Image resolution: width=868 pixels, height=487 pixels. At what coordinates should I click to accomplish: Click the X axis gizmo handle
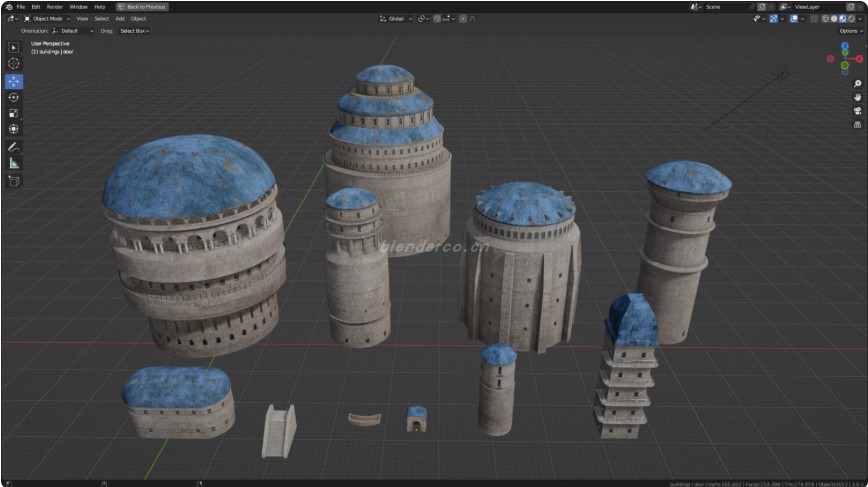tap(859, 59)
